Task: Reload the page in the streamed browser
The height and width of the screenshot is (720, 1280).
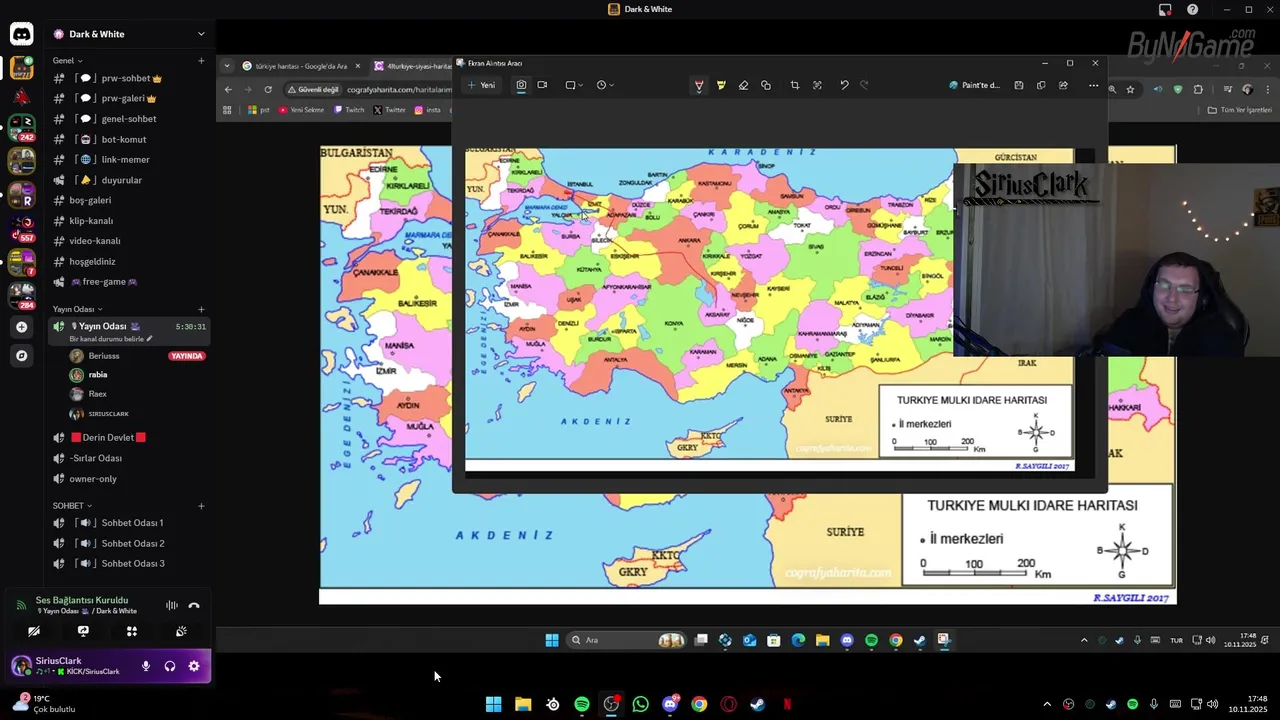Action: pos(268,89)
